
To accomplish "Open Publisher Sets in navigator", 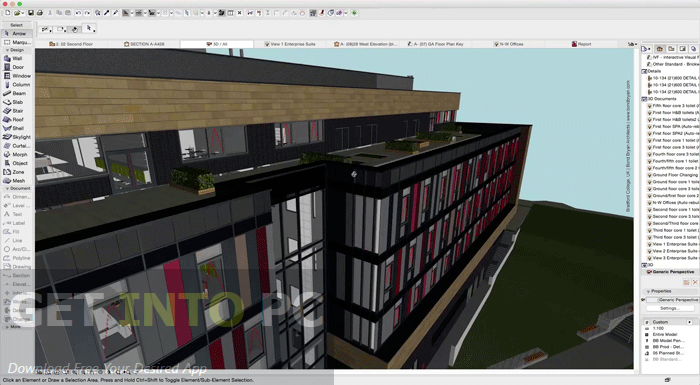I will tap(693, 49).
